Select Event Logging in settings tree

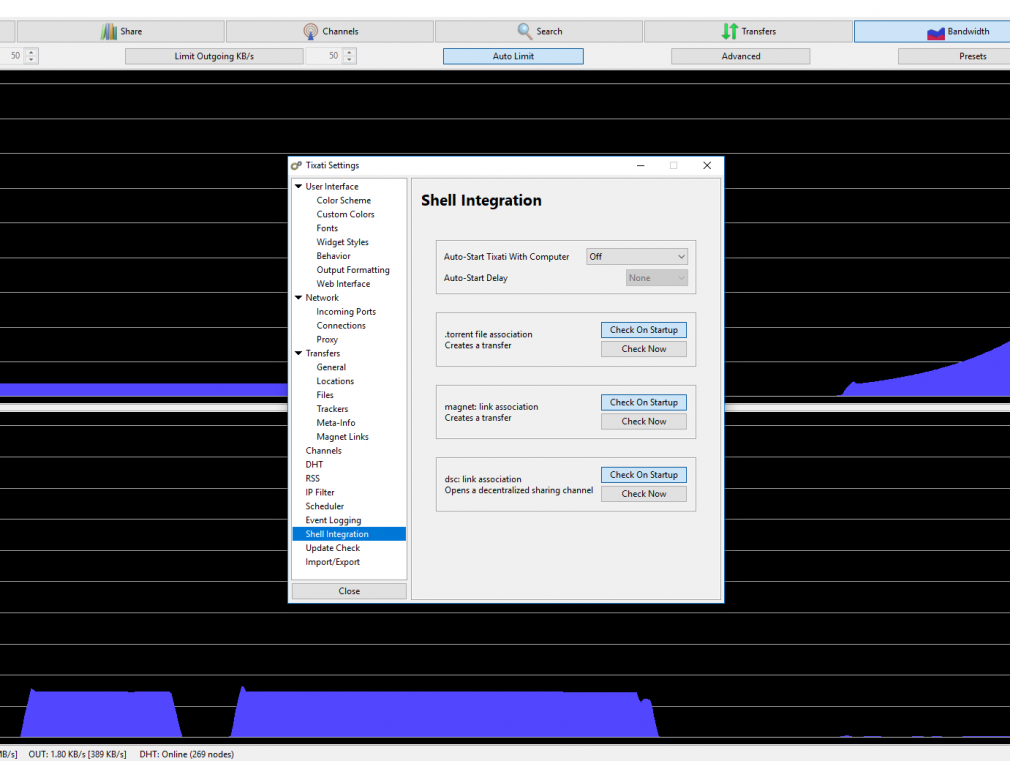point(333,521)
